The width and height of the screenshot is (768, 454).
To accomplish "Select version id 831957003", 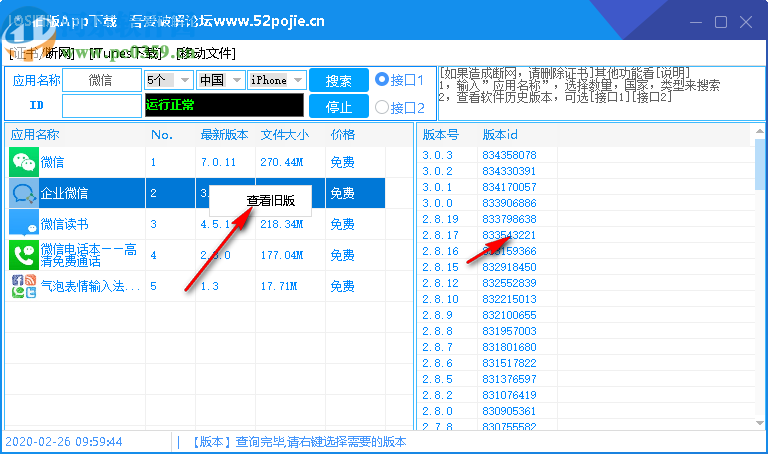I will (x=509, y=331).
